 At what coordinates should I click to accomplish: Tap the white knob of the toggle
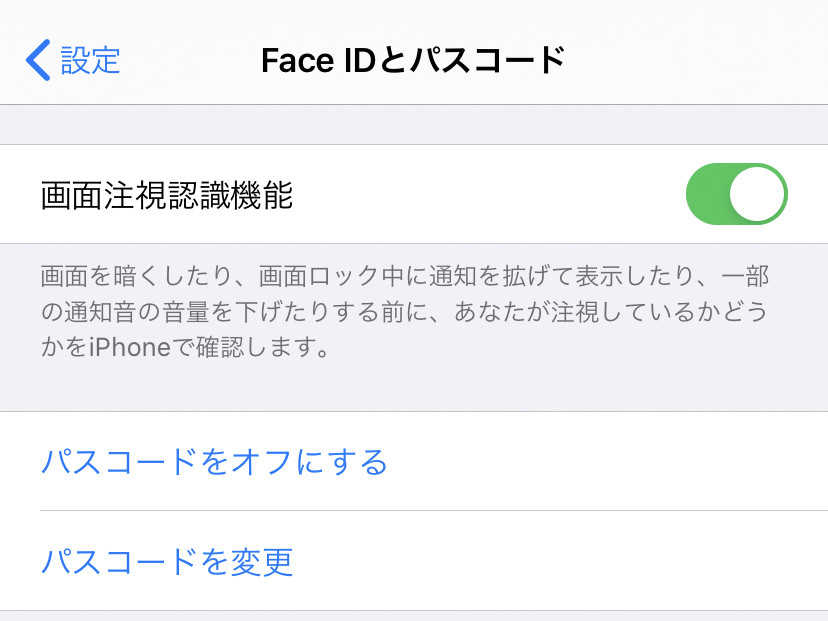click(757, 194)
